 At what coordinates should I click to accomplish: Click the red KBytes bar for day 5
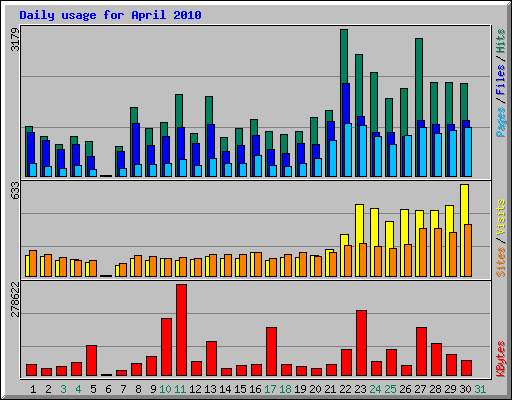(91, 360)
